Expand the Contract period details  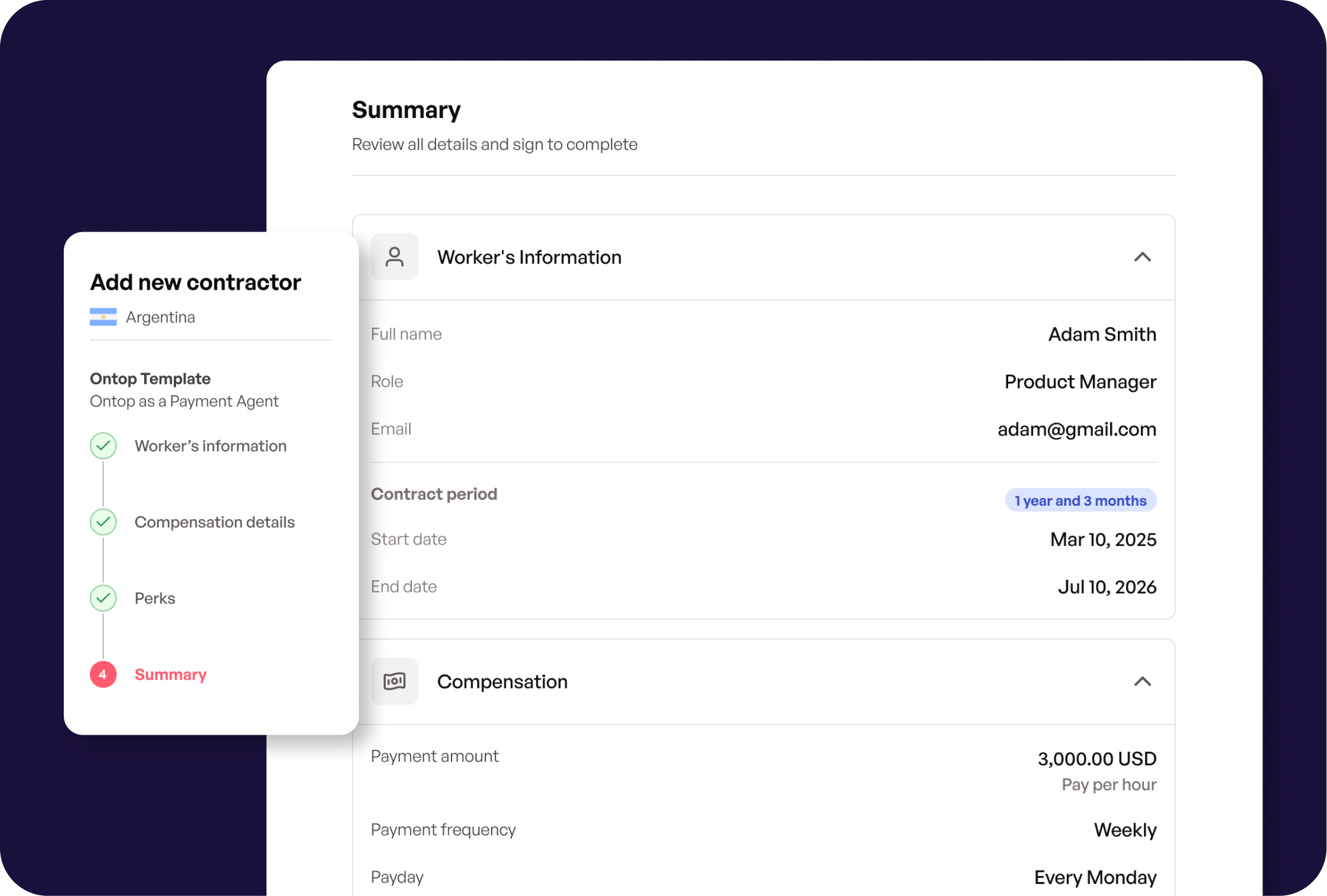[434, 493]
